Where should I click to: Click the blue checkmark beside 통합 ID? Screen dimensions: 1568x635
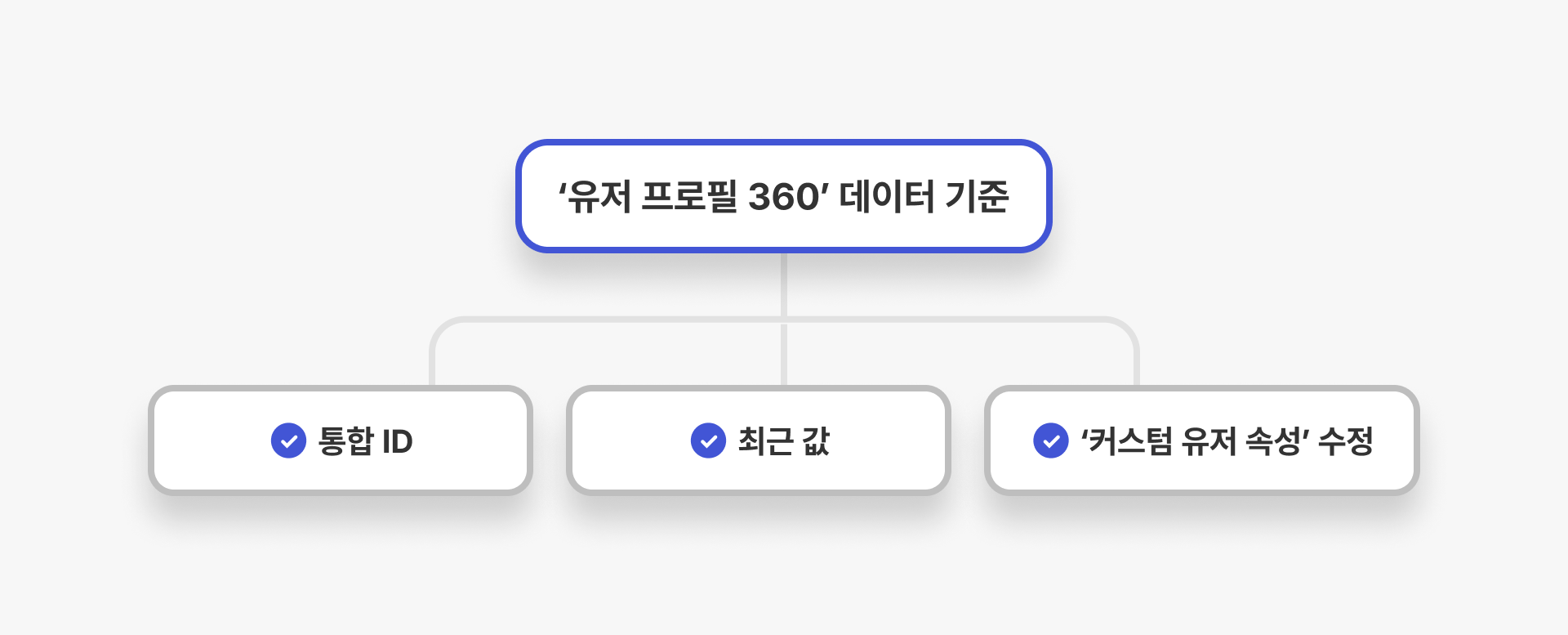tap(288, 441)
